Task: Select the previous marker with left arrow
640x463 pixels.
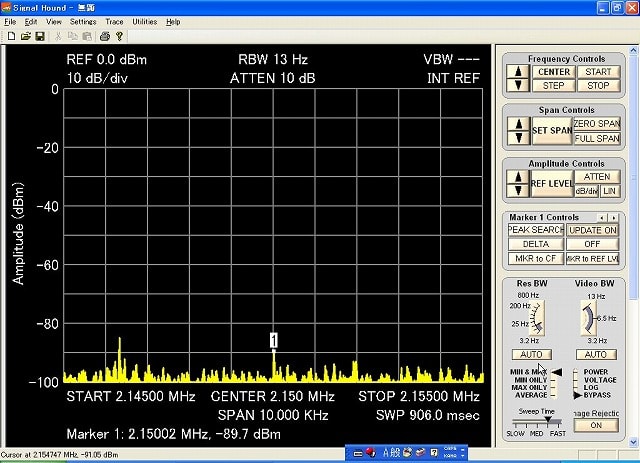Action: click(x=602, y=218)
